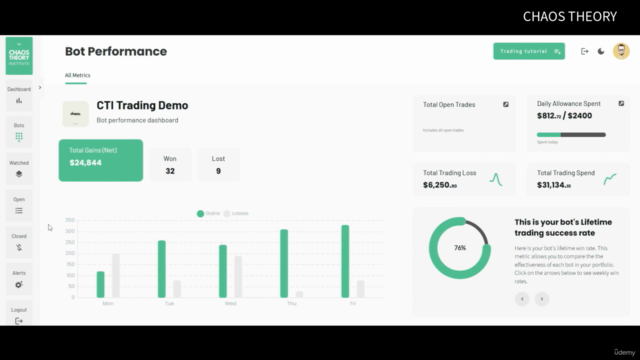Open the Total Open Trades expand icon
The image size is (640, 360).
click(506, 104)
